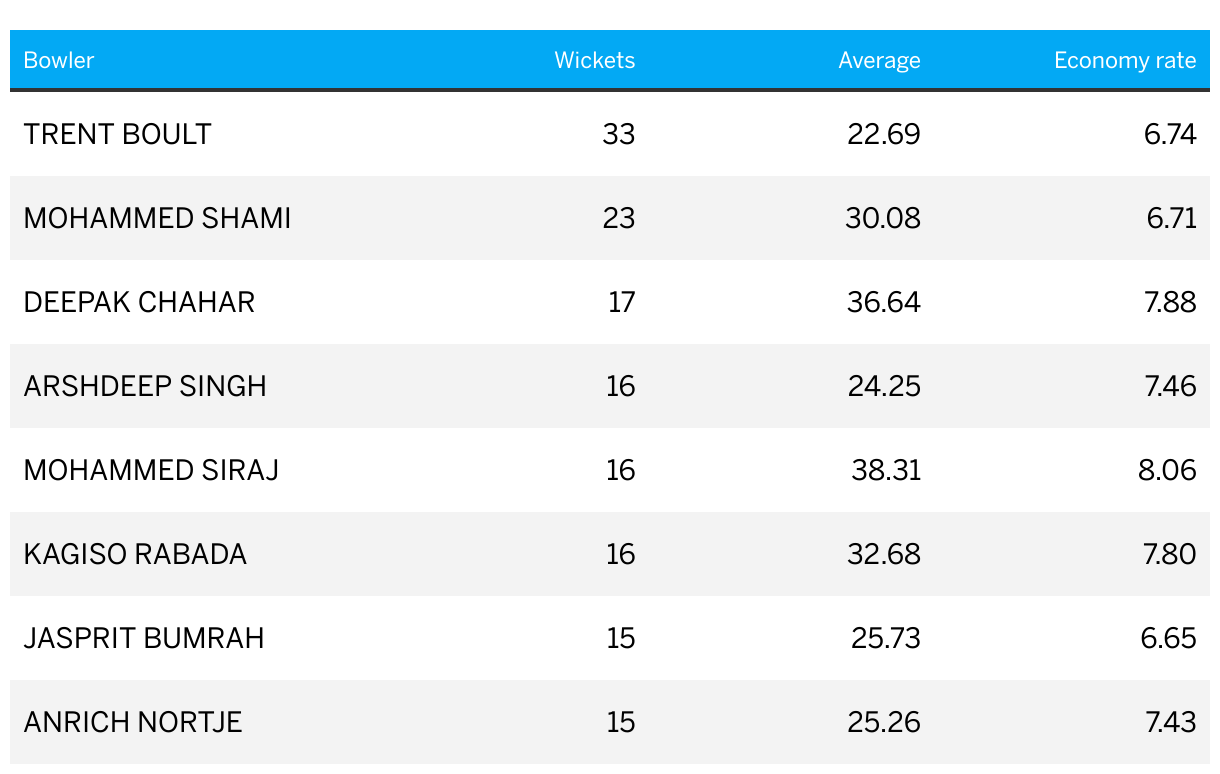Image resolution: width=1220 pixels, height=774 pixels.
Task: Click the MOHAMMED SIRAJ name
Action: (x=151, y=470)
